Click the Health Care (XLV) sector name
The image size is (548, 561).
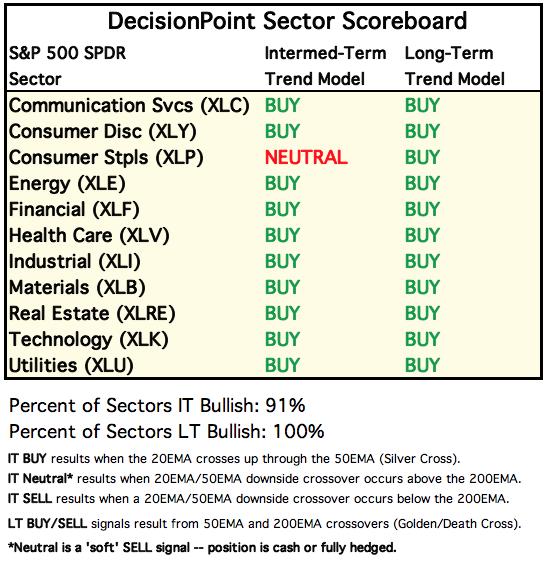[89, 236]
